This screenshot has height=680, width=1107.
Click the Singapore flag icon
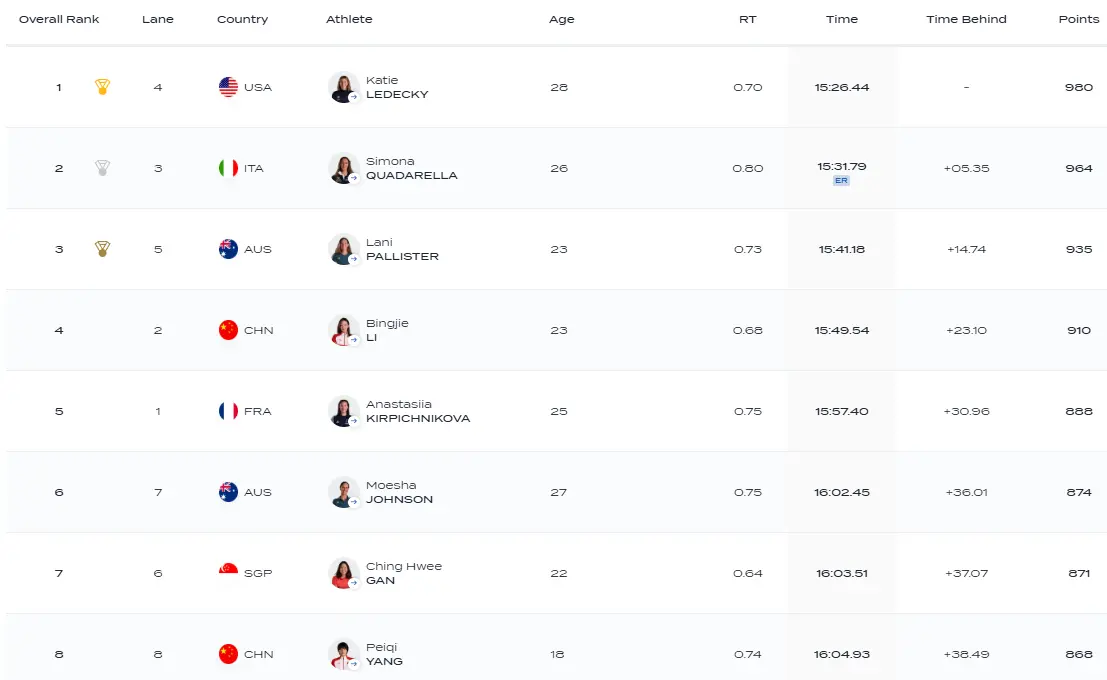click(x=228, y=573)
